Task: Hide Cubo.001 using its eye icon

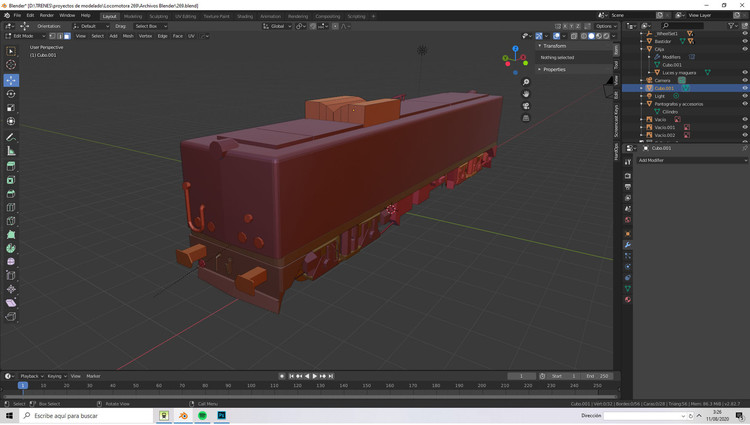Action: click(744, 88)
